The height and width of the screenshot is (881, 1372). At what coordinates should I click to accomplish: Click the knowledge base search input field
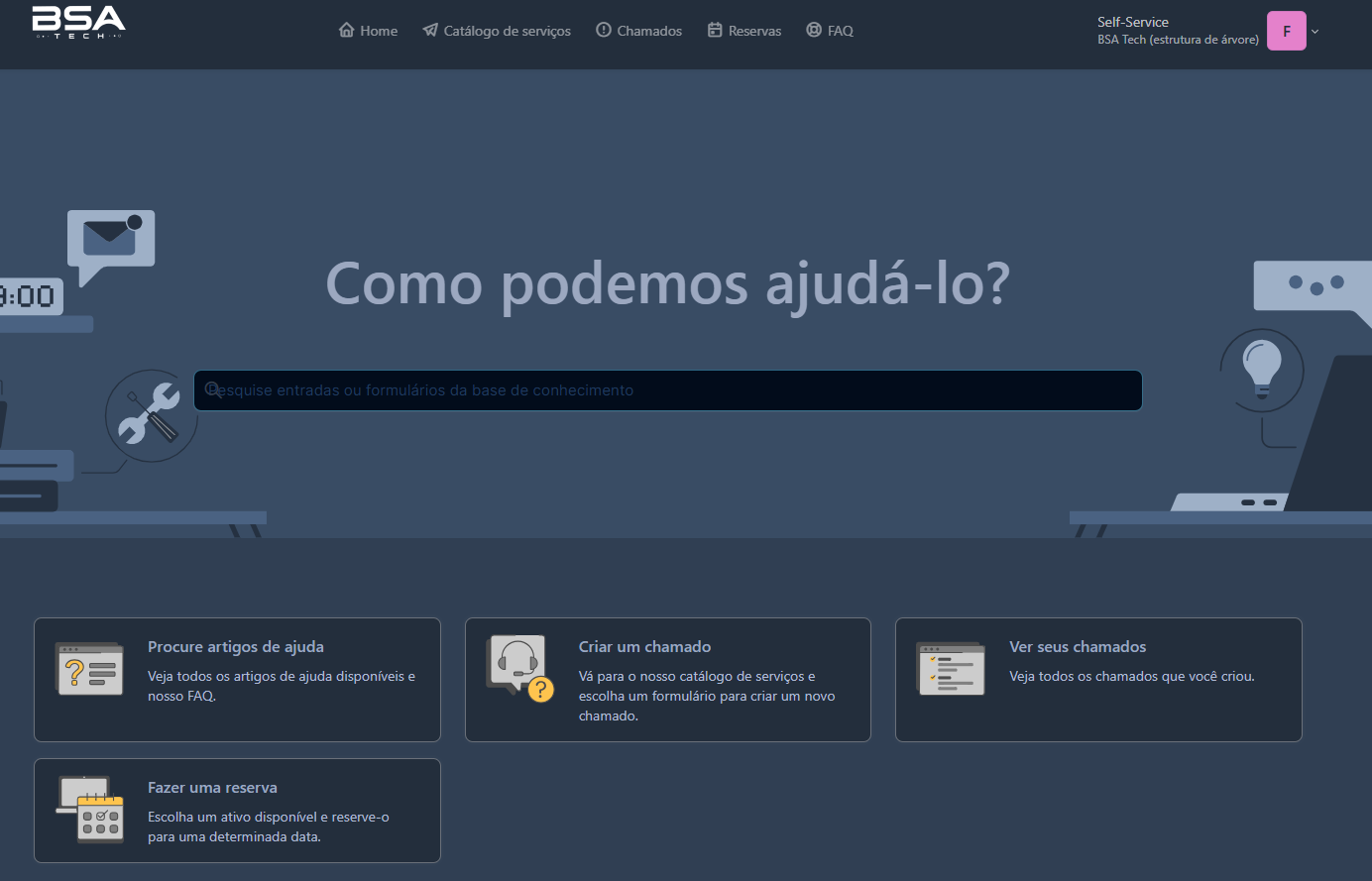tap(667, 389)
